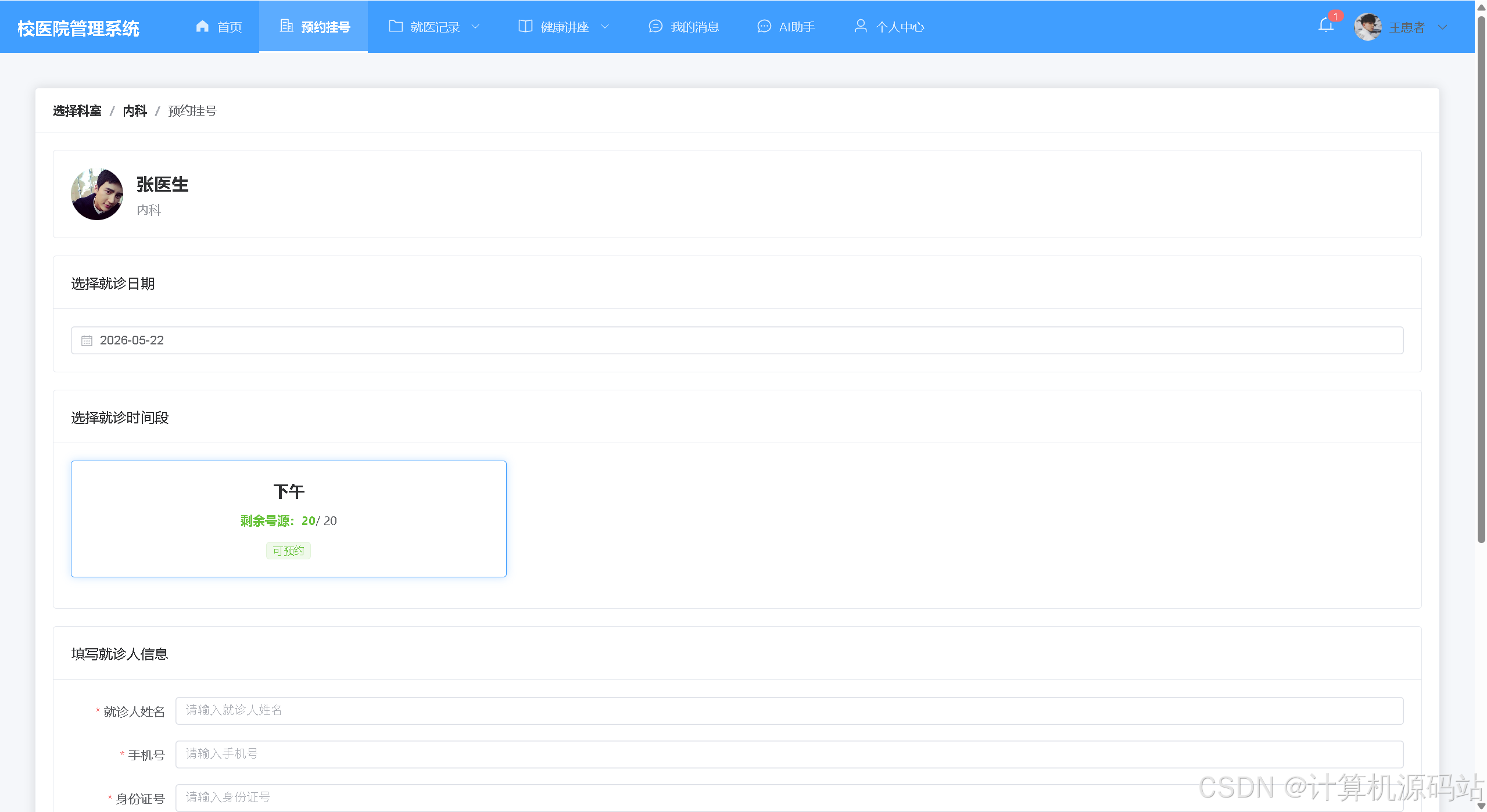1487x812 pixels.
Task: Click the 预约挂号 building icon
Action: pyautogui.click(x=286, y=26)
